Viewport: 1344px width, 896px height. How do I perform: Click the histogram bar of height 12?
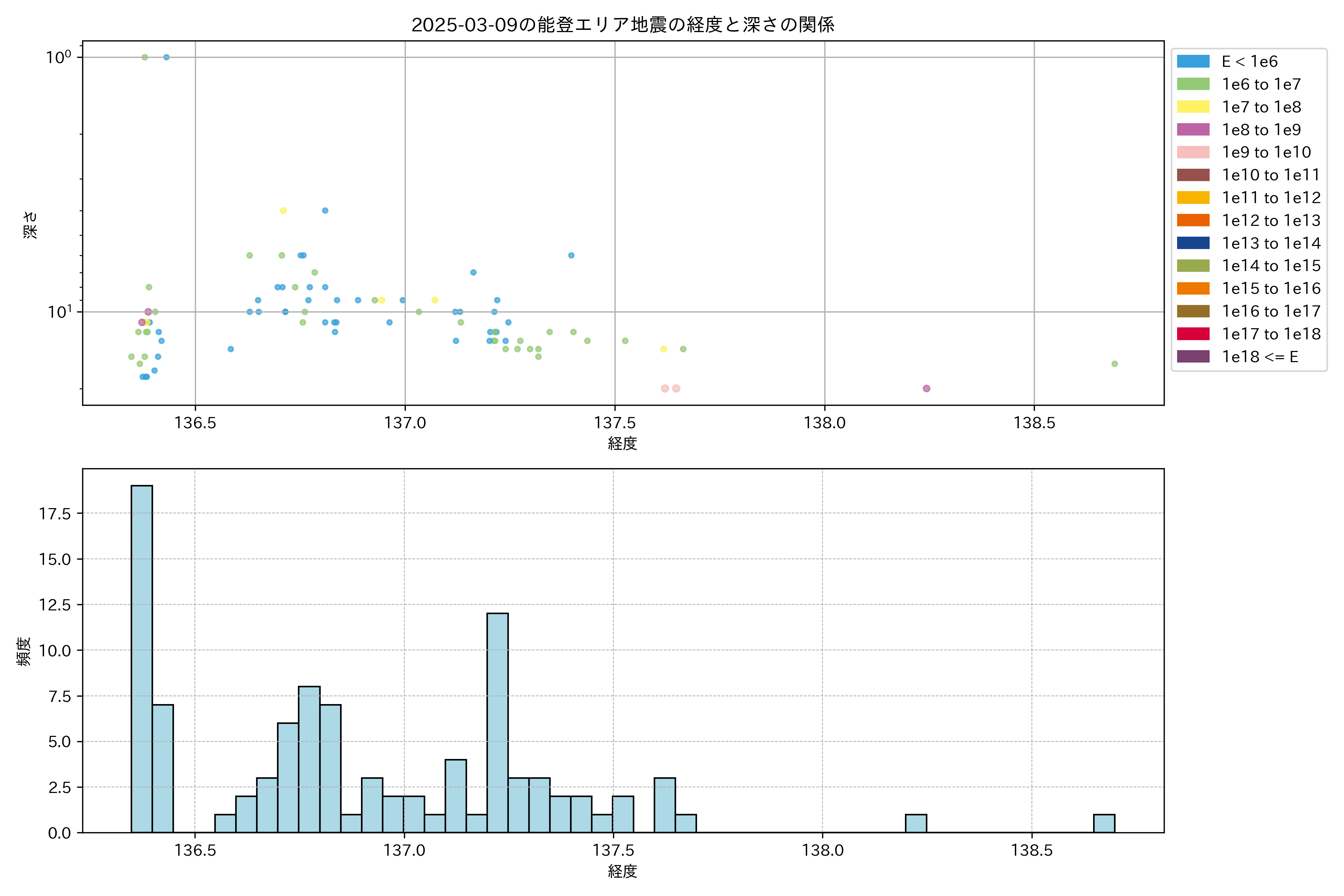point(497,722)
